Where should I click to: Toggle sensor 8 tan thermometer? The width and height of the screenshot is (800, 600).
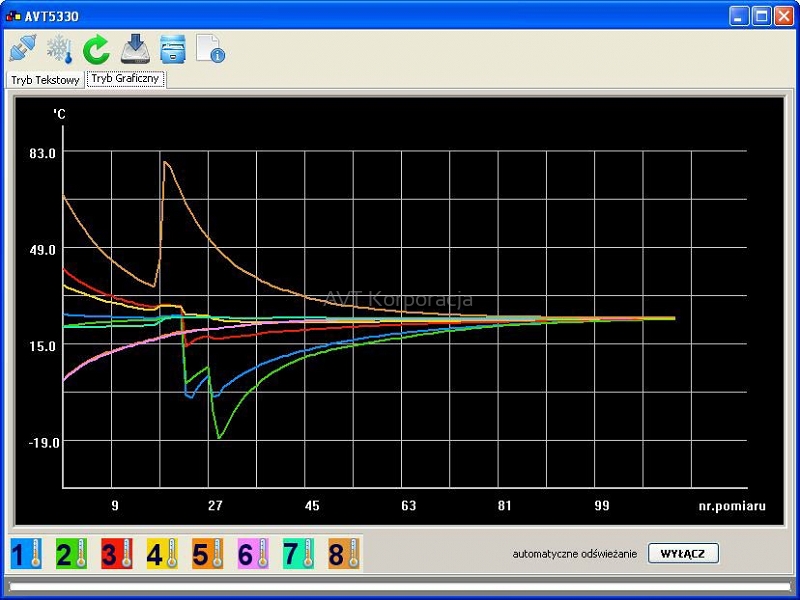pyautogui.click(x=344, y=554)
